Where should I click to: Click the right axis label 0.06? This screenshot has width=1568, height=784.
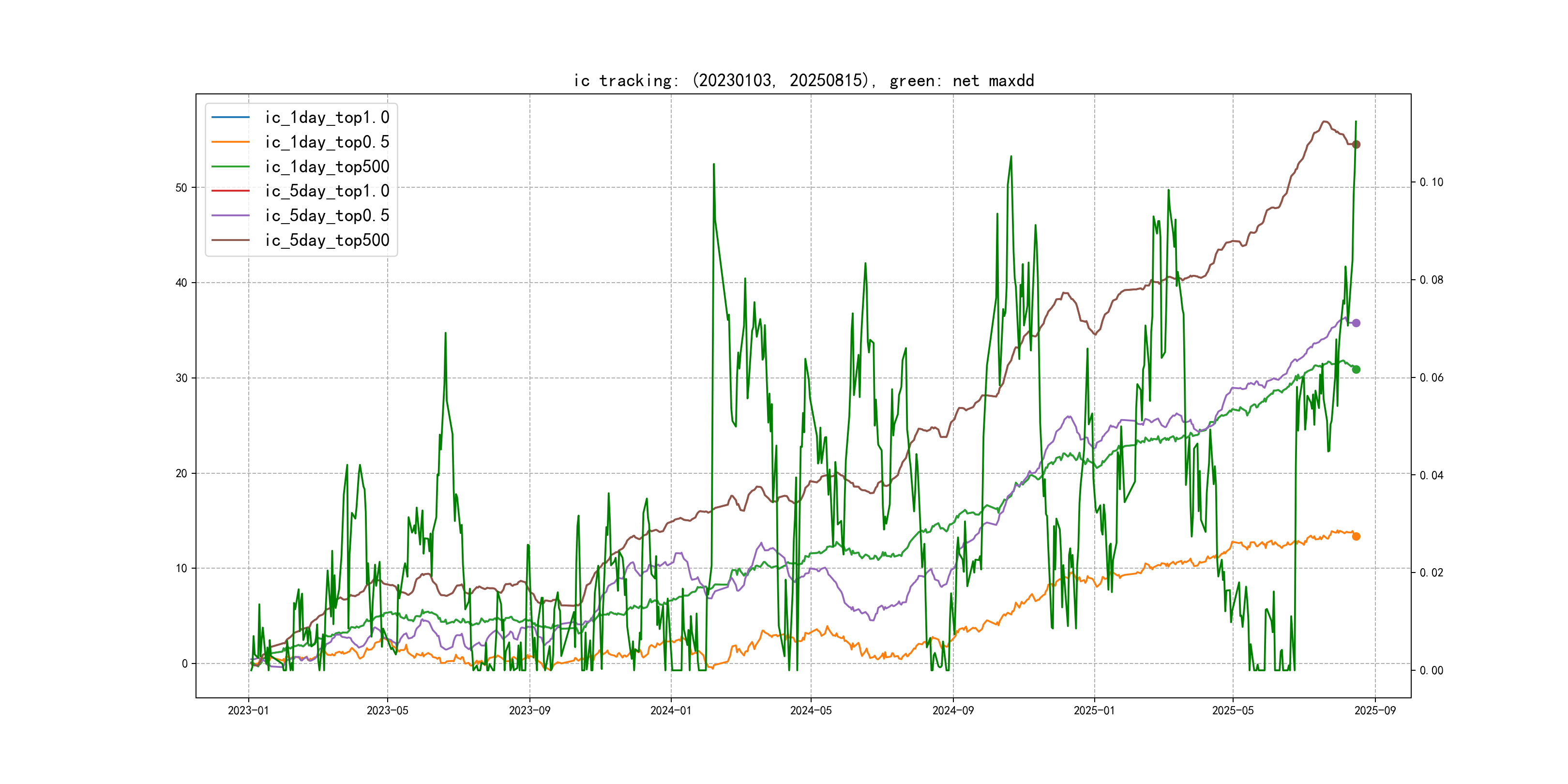pyautogui.click(x=1431, y=377)
